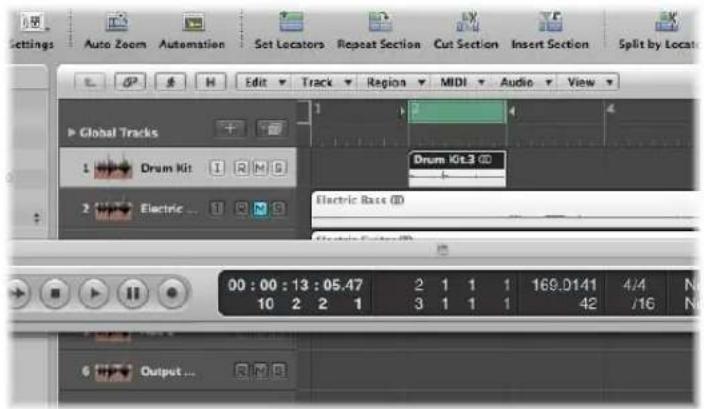Screen dimensions: 704x409
Task: Record-enable the Output track
Action: click(241, 371)
